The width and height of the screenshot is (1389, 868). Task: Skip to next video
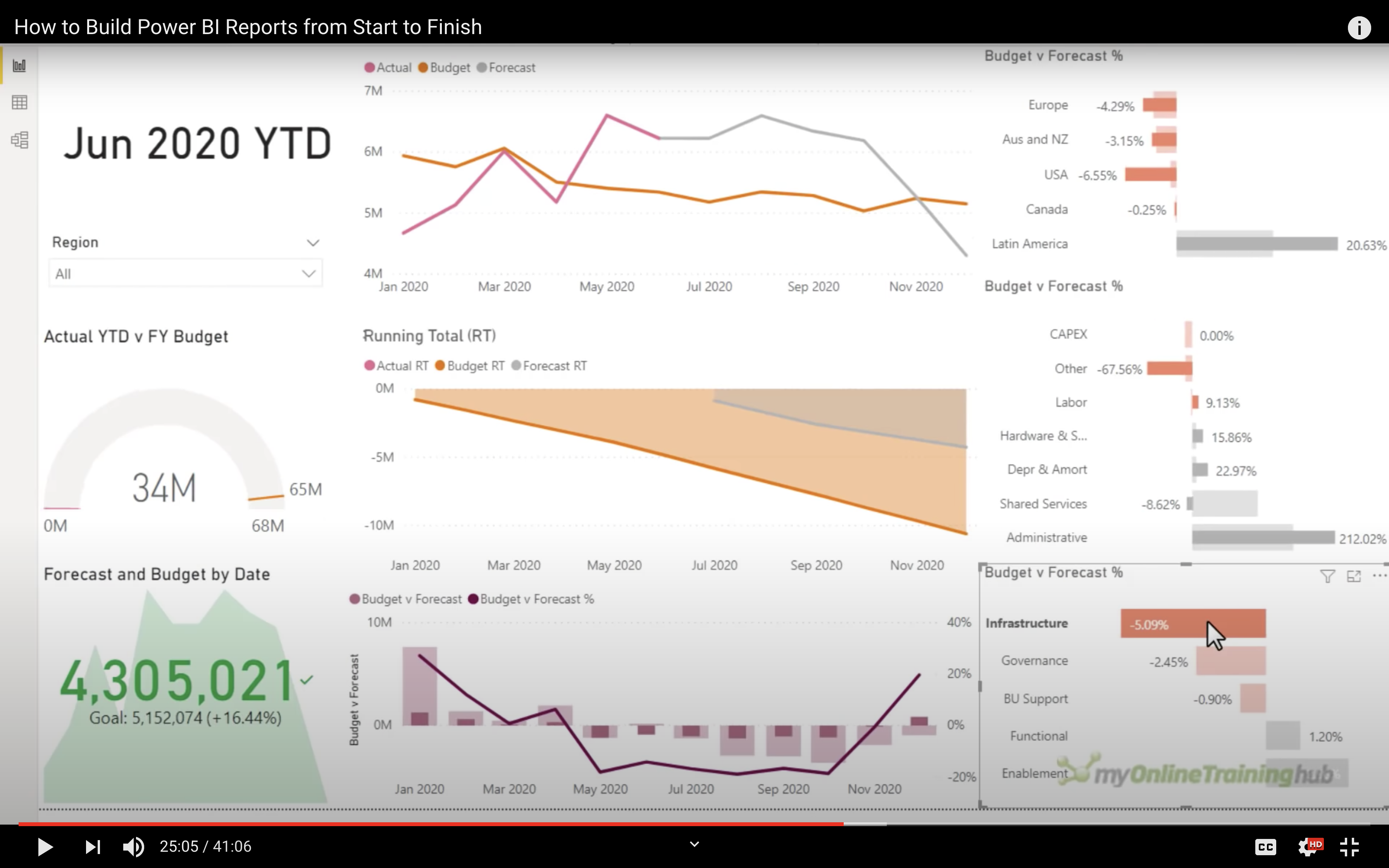[92, 846]
